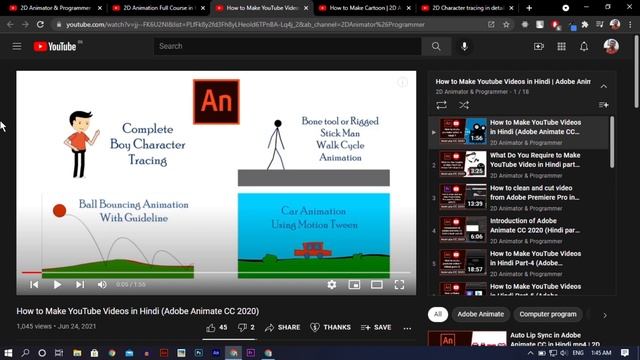Image resolution: width=640 pixels, height=360 pixels.
Task: Open Windows taskbar search
Action: (25, 353)
